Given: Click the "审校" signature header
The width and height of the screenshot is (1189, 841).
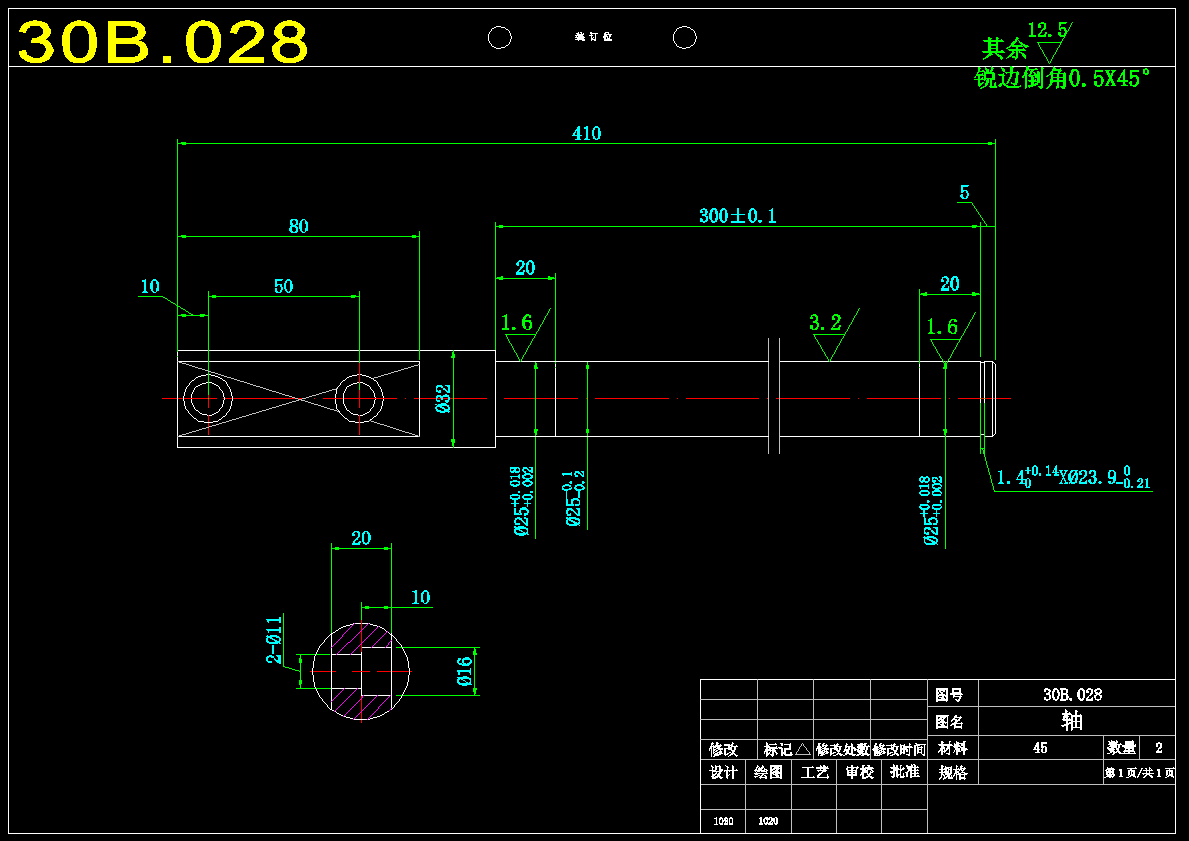Looking at the screenshot, I should pyautogui.click(x=860, y=773).
